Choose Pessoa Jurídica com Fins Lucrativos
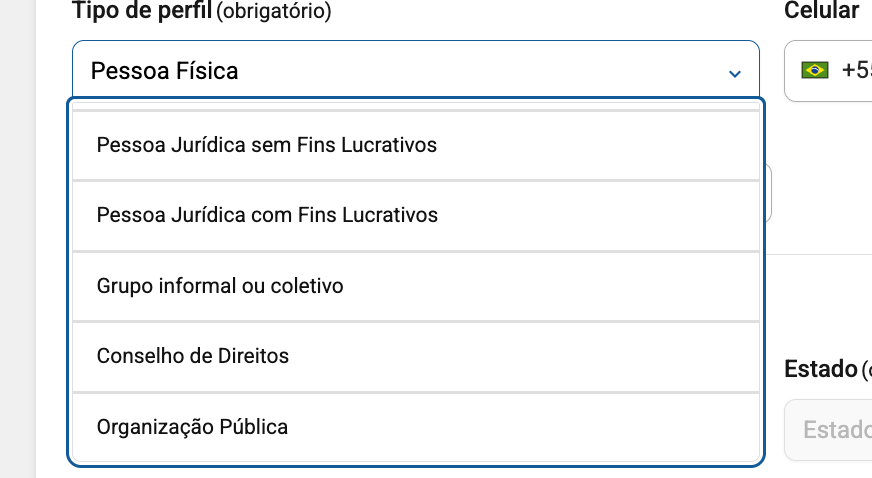The height and width of the screenshot is (478, 872). 267,215
